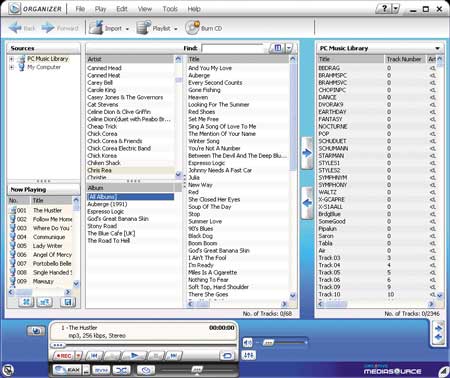The height and width of the screenshot is (378, 450).
Task: Transfer tracks right with the blue arrow
Action: (307, 153)
